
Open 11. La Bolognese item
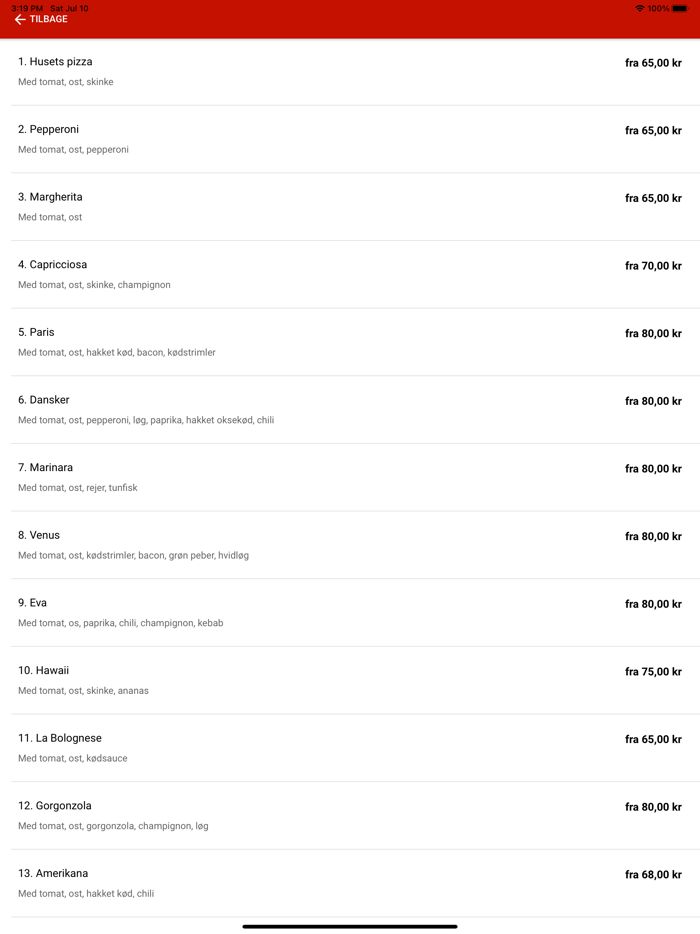(x=60, y=738)
